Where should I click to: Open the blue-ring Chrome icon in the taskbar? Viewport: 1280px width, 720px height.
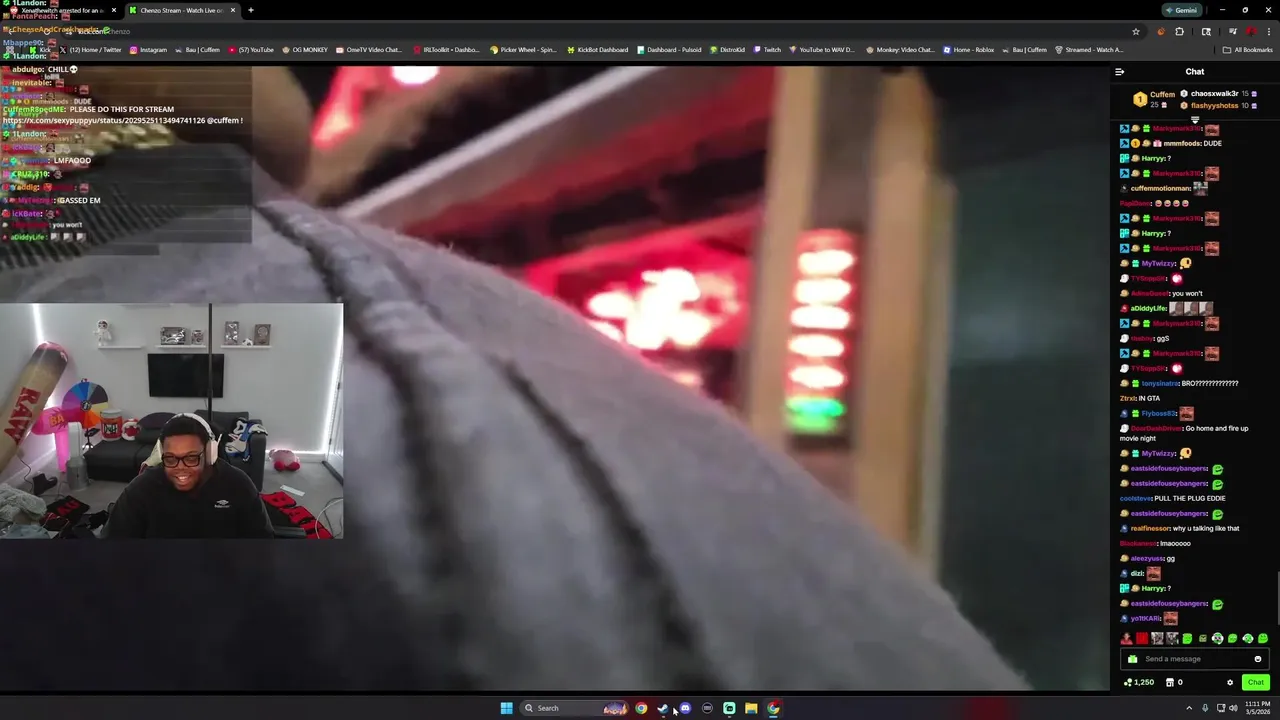[x=641, y=708]
